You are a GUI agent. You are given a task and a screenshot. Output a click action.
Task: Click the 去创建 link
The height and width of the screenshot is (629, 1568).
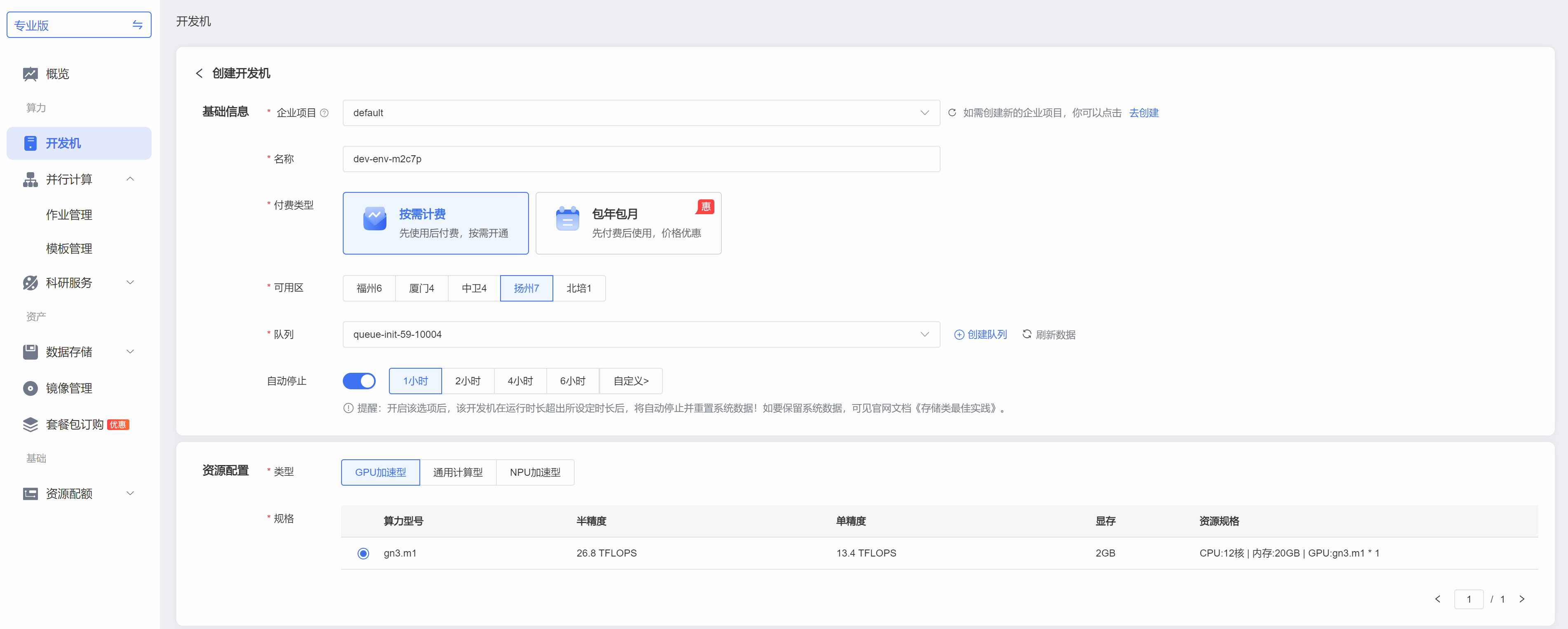tap(1144, 112)
